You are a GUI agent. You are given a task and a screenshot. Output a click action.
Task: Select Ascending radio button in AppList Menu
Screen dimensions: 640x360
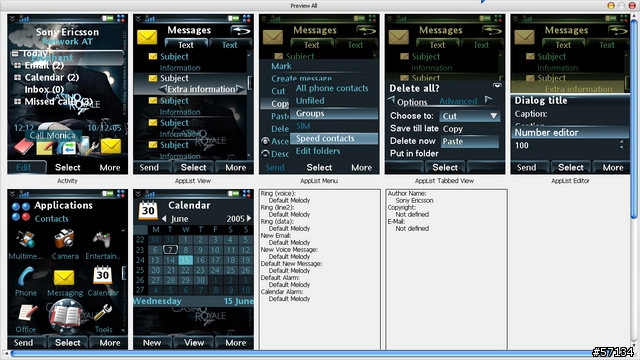[x=265, y=141]
